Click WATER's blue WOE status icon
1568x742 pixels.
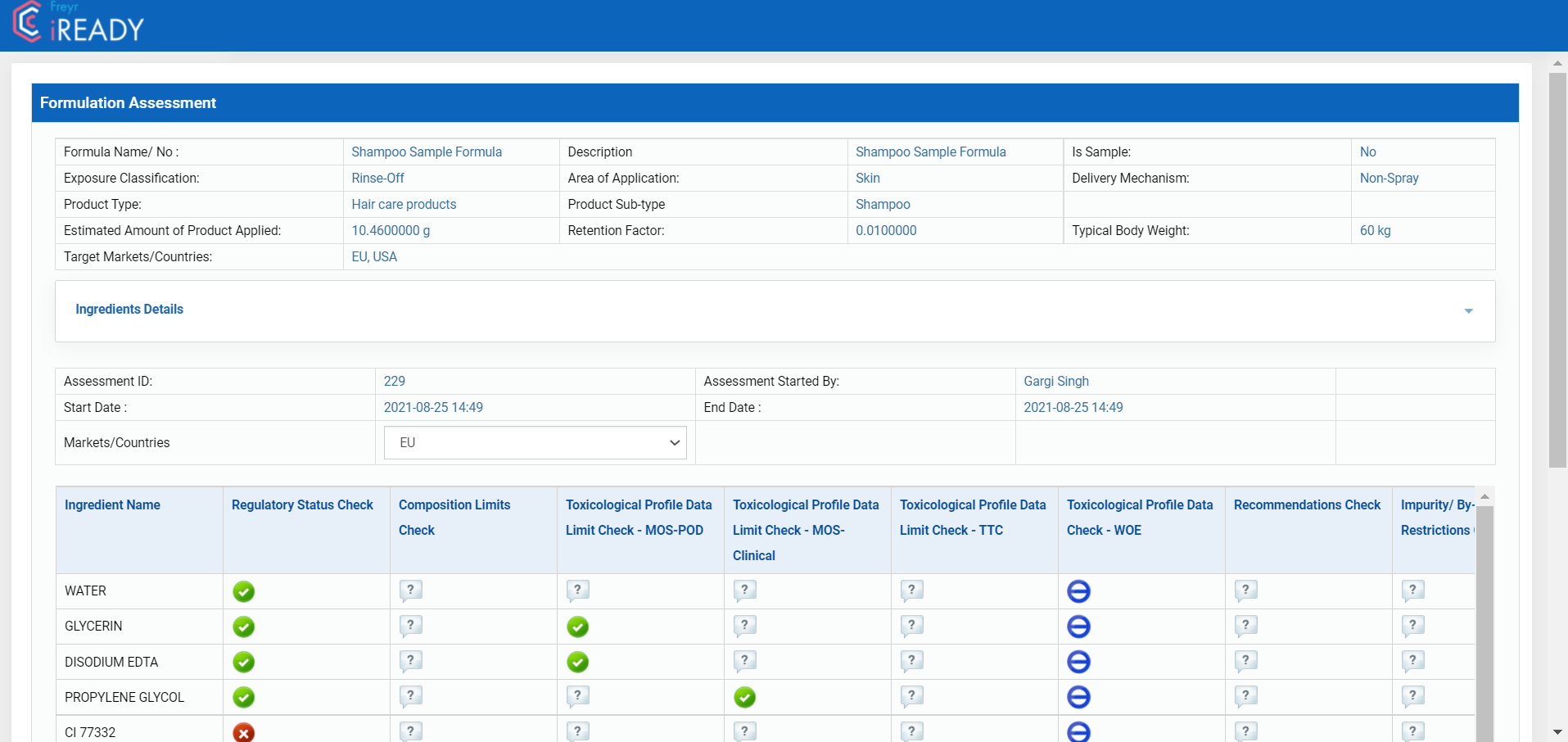pyautogui.click(x=1079, y=590)
